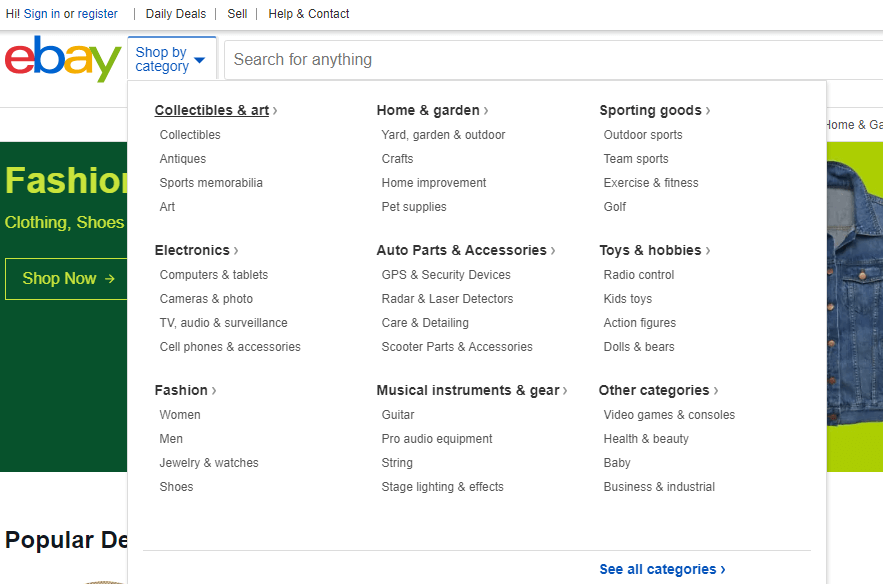Image resolution: width=883 pixels, height=584 pixels.
Task: Open Action figures
Action: [x=640, y=323]
